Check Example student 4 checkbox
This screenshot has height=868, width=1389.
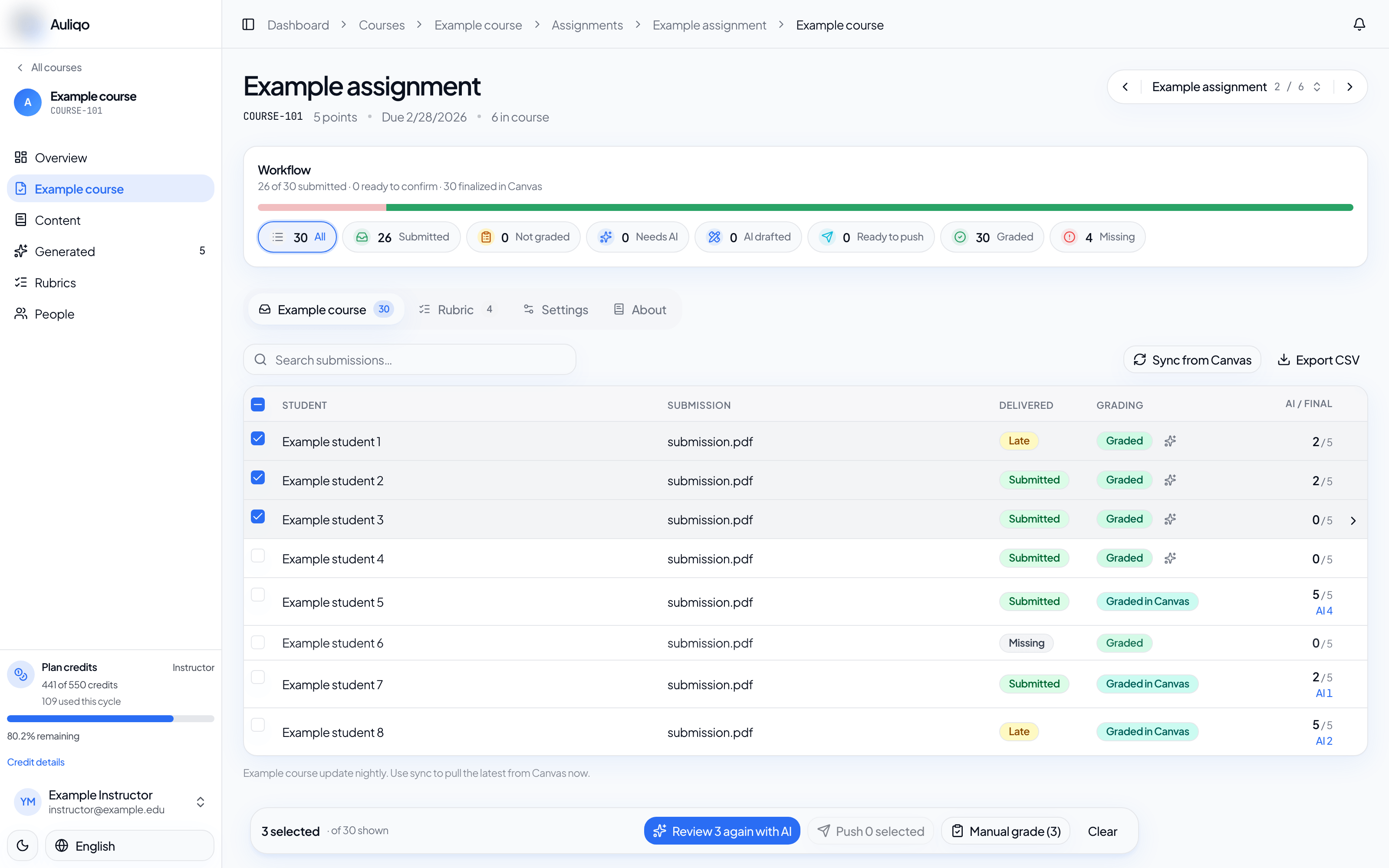pos(258,556)
